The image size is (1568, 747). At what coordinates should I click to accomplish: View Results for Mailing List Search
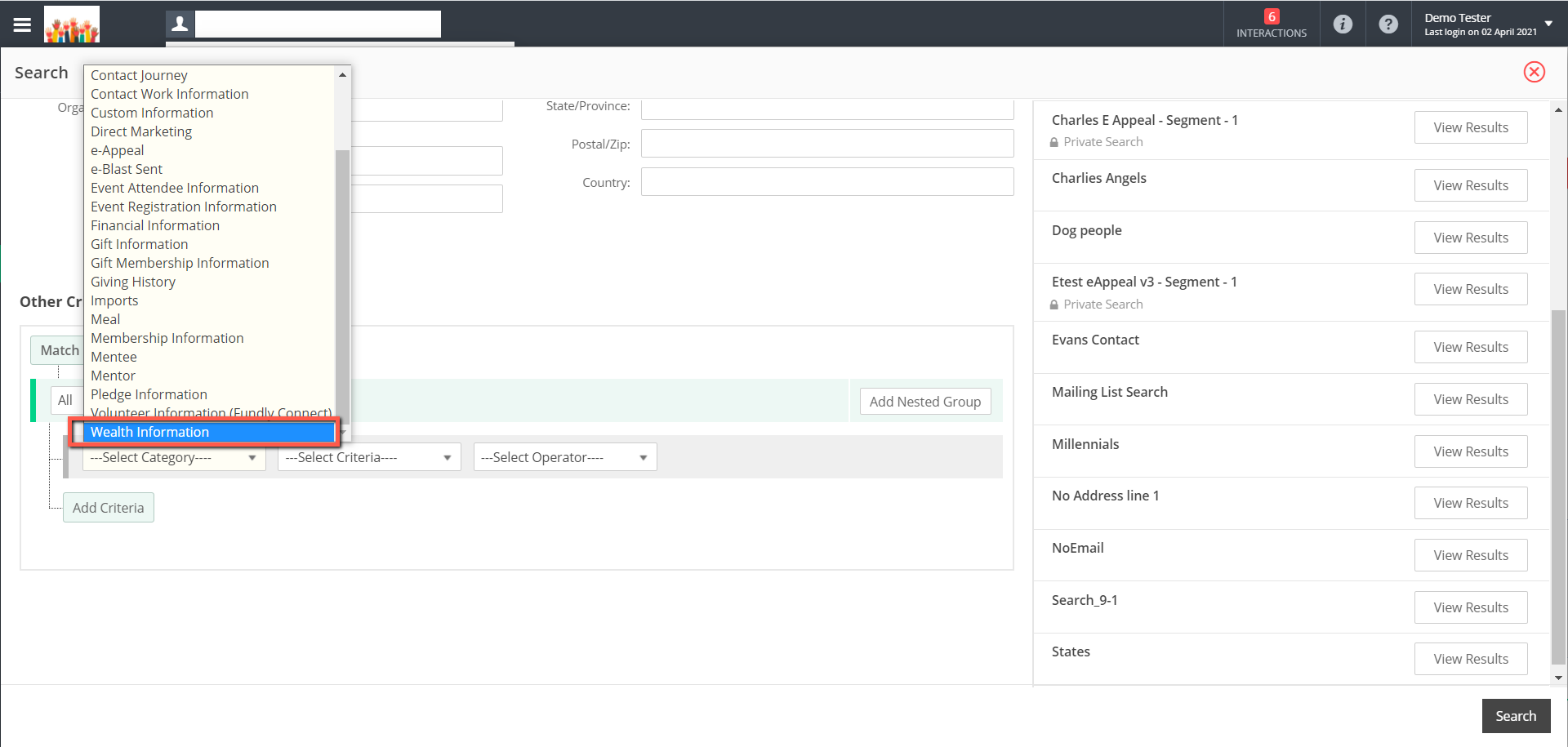tap(1471, 399)
